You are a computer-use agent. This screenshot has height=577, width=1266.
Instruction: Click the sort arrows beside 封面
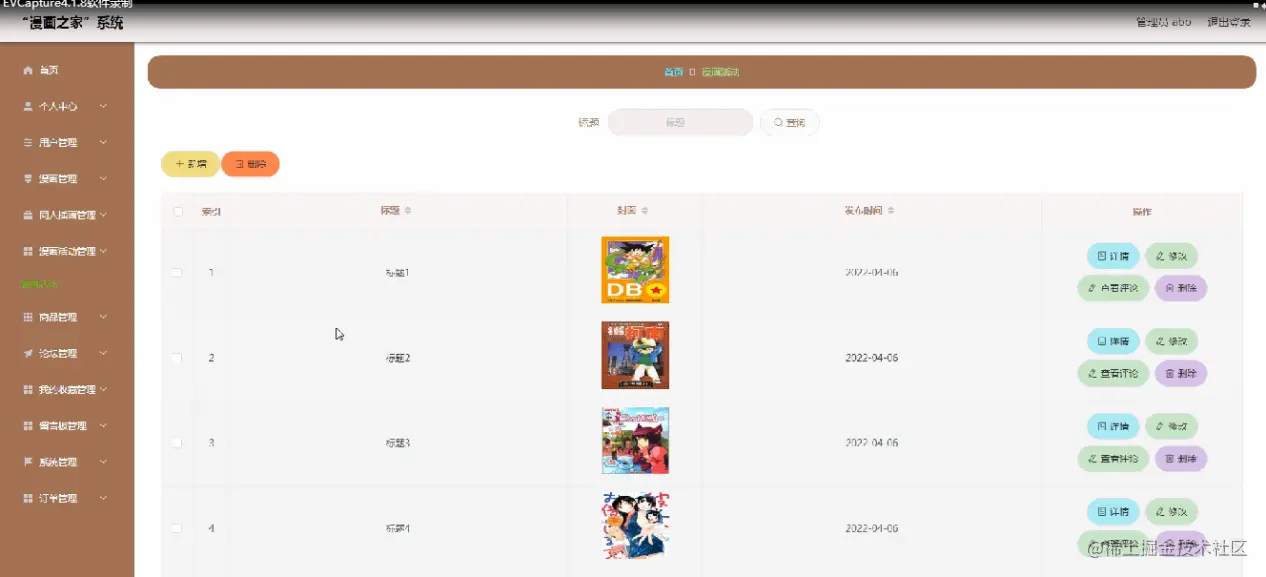[645, 211]
